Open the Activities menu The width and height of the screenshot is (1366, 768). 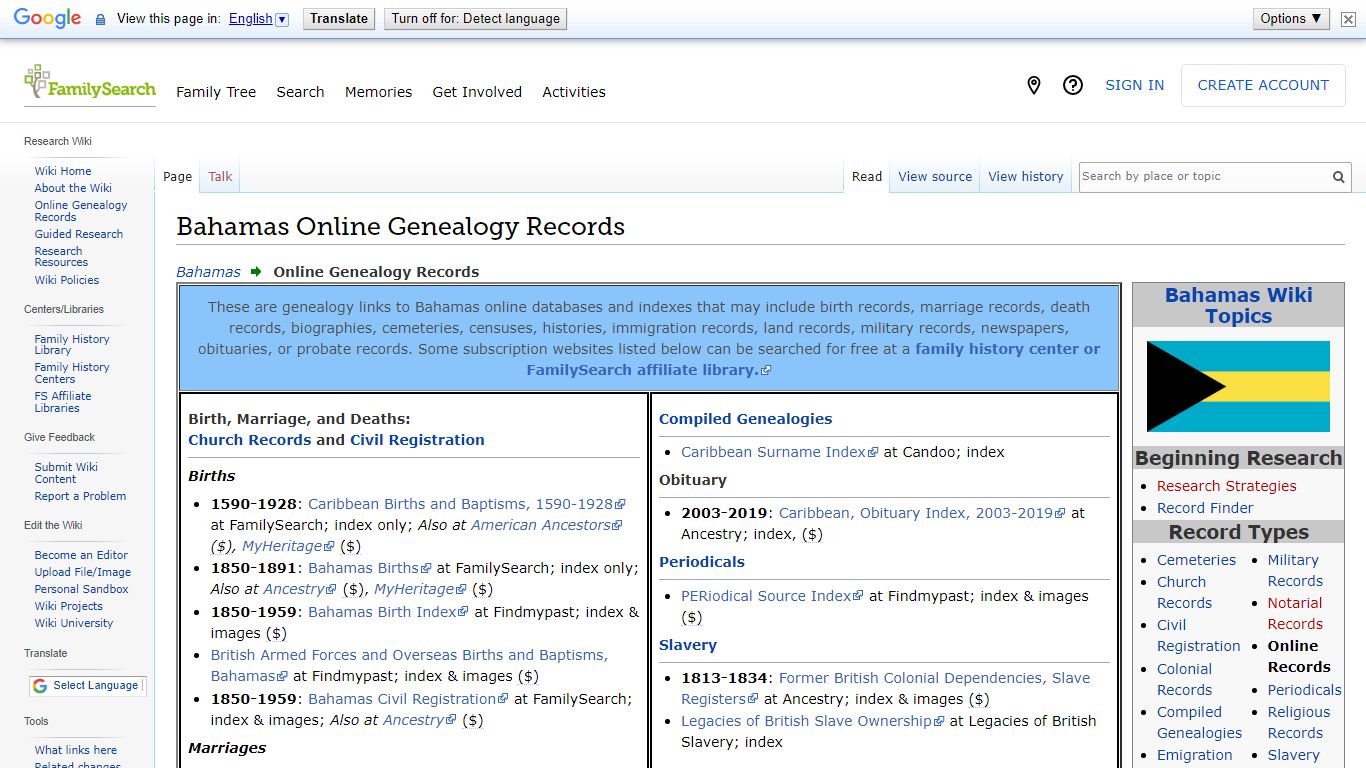[x=574, y=92]
